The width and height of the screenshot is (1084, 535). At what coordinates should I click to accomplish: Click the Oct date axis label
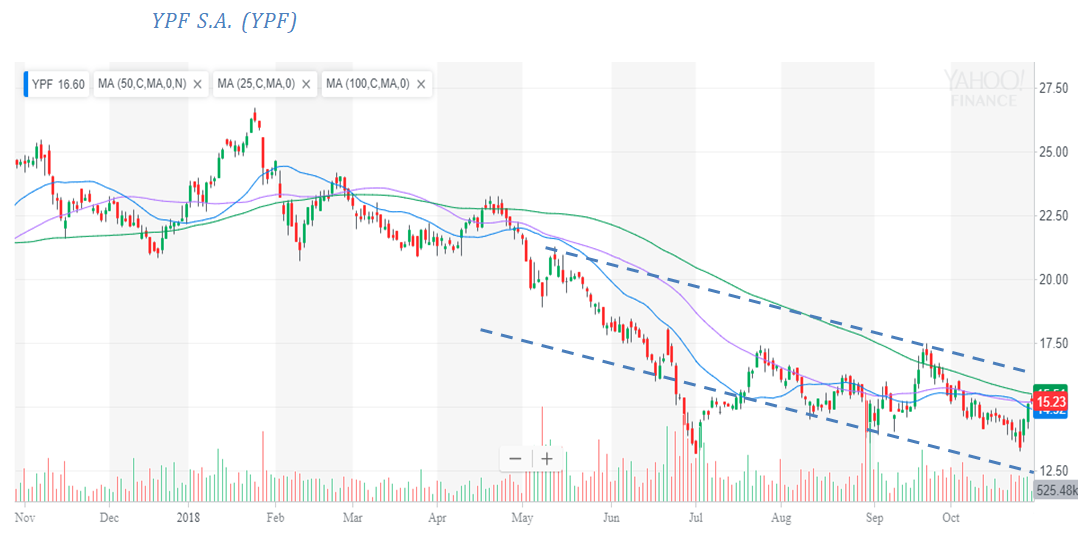click(x=951, y=516)
